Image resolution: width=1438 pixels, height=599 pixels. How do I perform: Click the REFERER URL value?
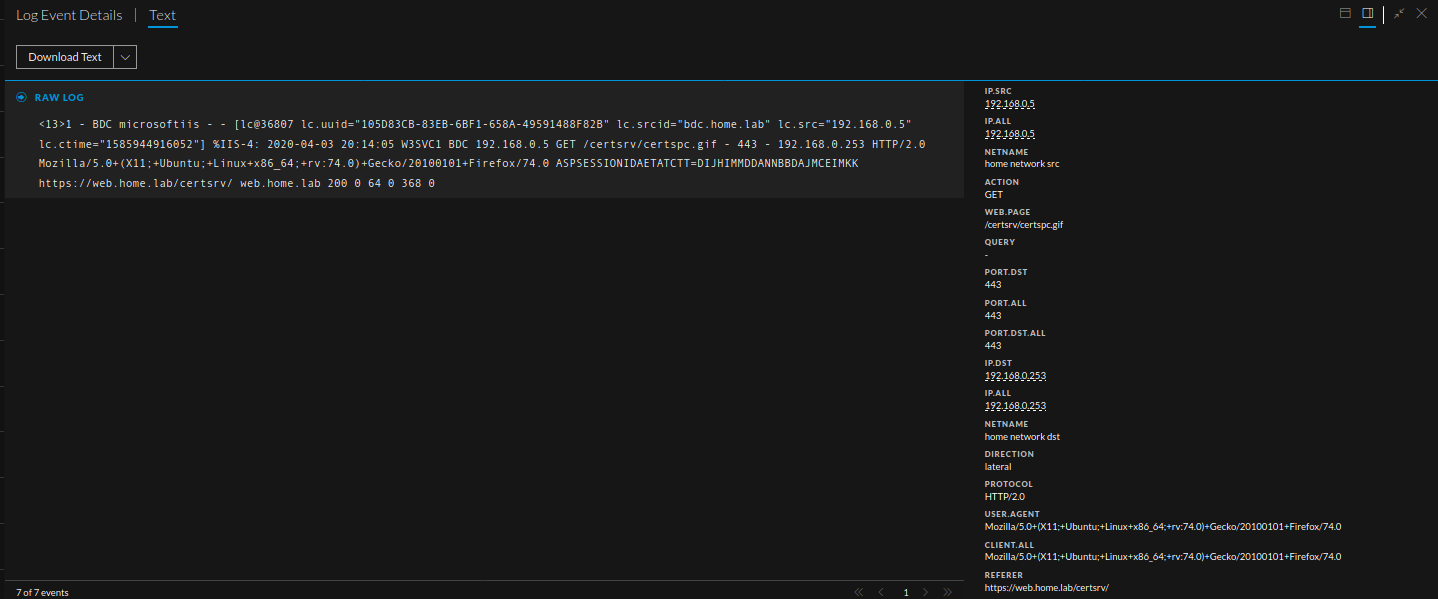(x=1047, y=588)
